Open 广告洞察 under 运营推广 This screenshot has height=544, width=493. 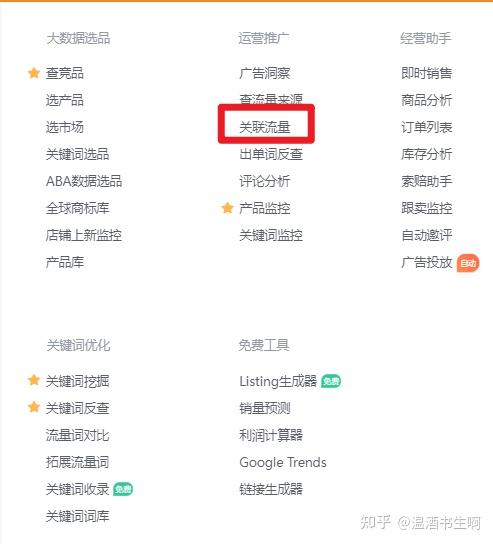(265, 73)
